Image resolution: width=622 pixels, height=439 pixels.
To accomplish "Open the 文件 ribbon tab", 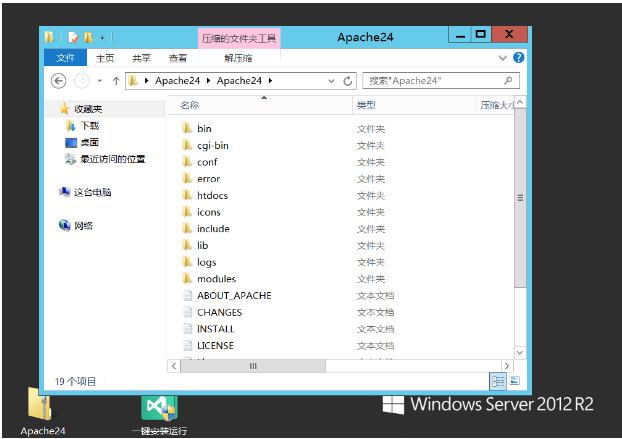I will (65, 58).
